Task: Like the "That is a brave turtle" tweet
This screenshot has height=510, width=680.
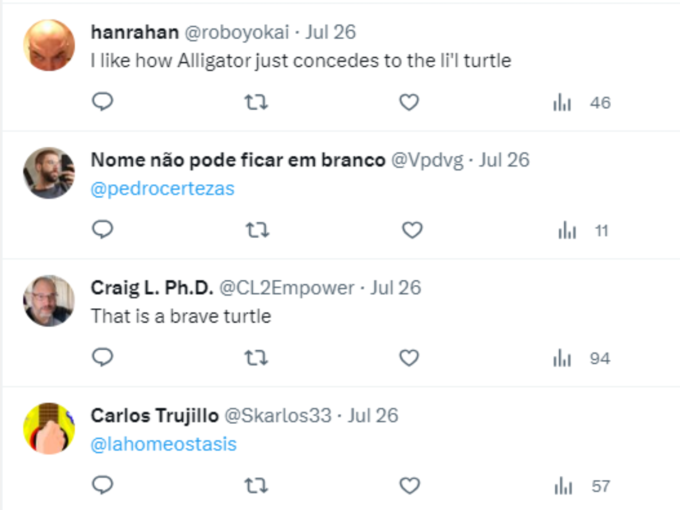Action: coord(409,358)
